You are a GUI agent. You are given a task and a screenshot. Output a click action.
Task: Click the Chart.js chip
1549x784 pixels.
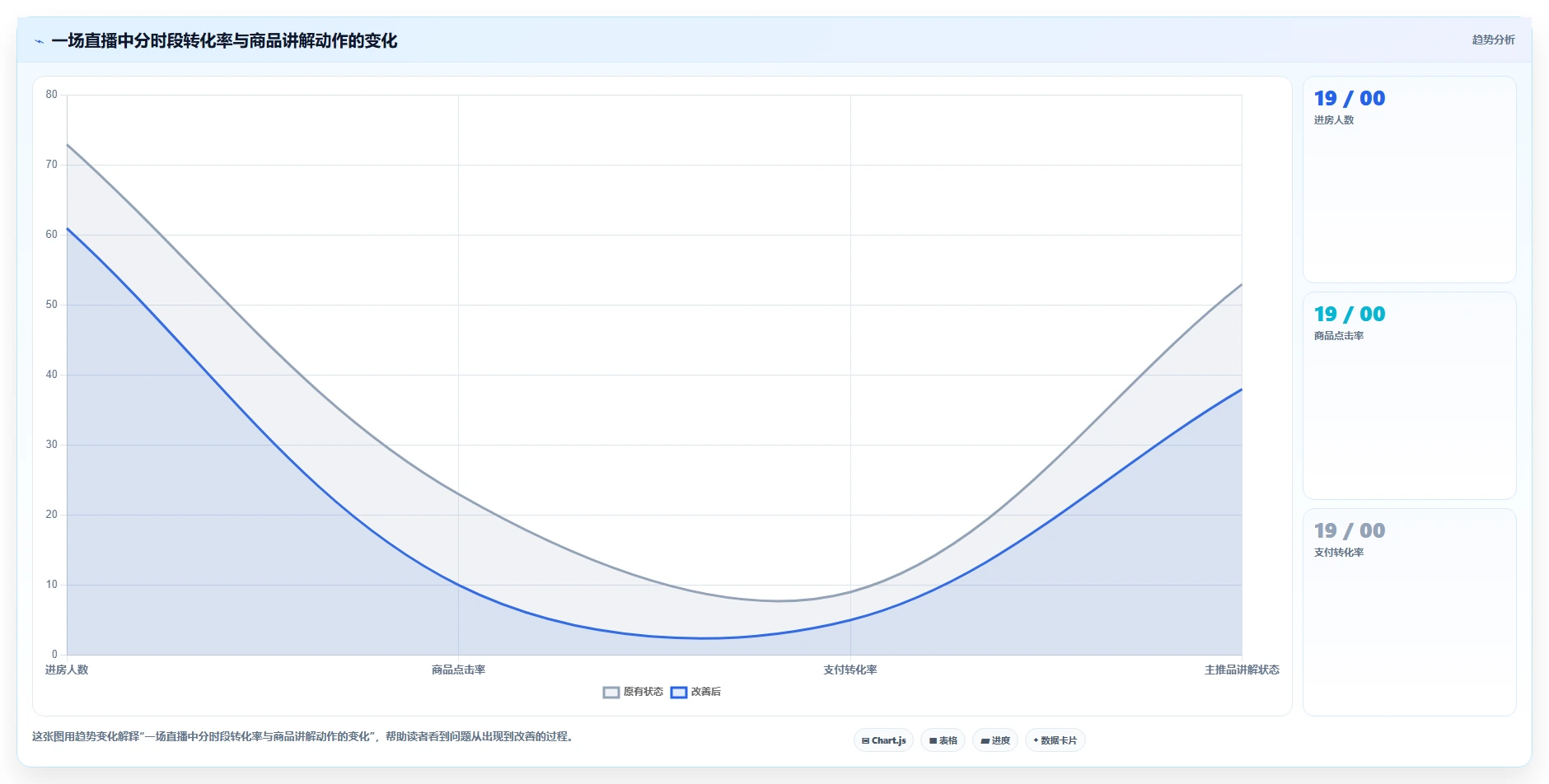(x=883, y=740)
